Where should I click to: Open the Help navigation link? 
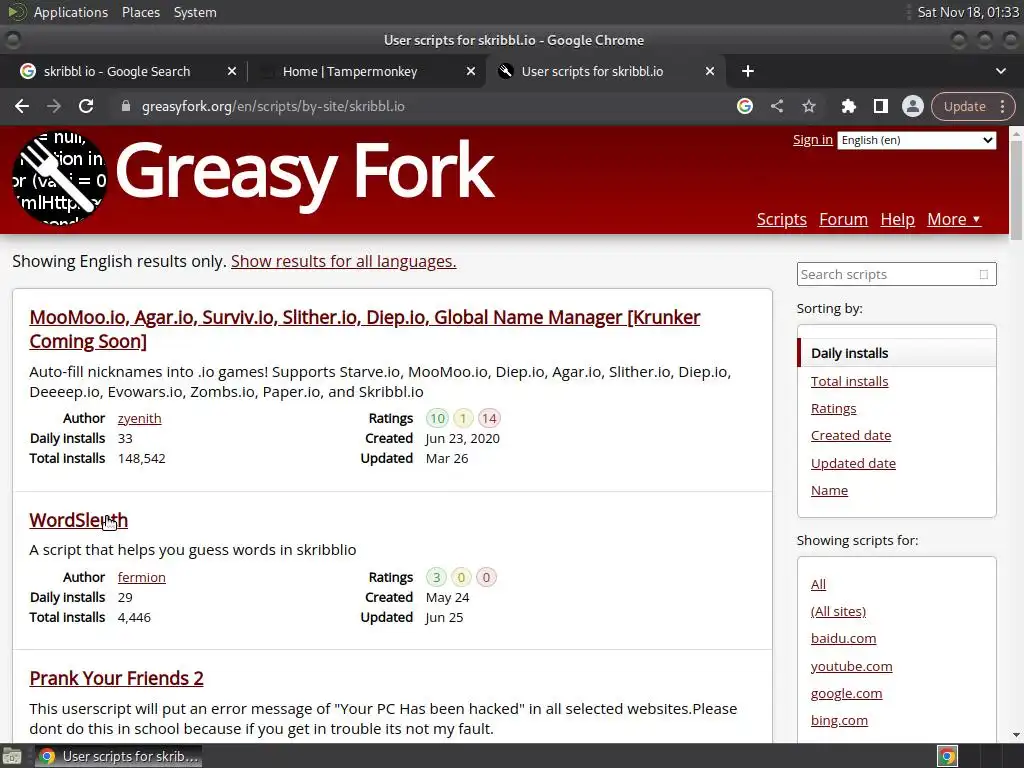[x=897, y=219]
